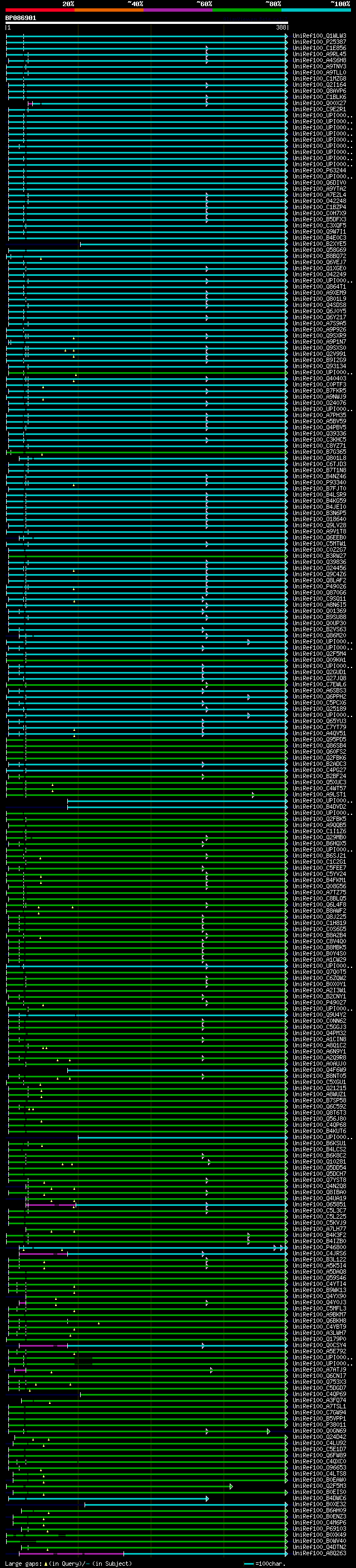Screen dimensions: 356x1568
Task: Click the orange ~40% identity color segment
Action: pyautogui.click(x=110, y=10)
